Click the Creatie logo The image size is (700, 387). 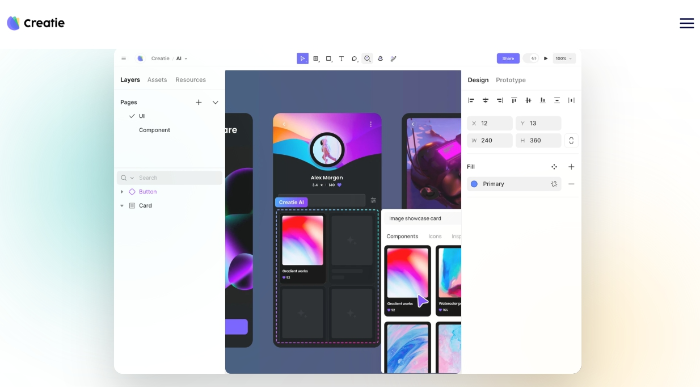[x=36, y=23]
